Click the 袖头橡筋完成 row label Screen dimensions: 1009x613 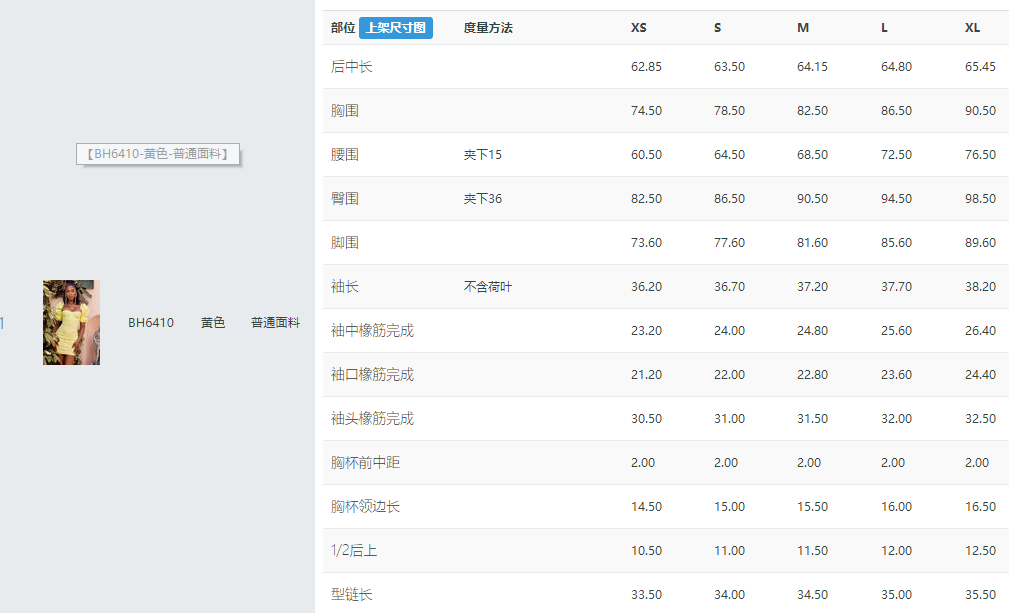pyautogui.click(x=372, y=419)
